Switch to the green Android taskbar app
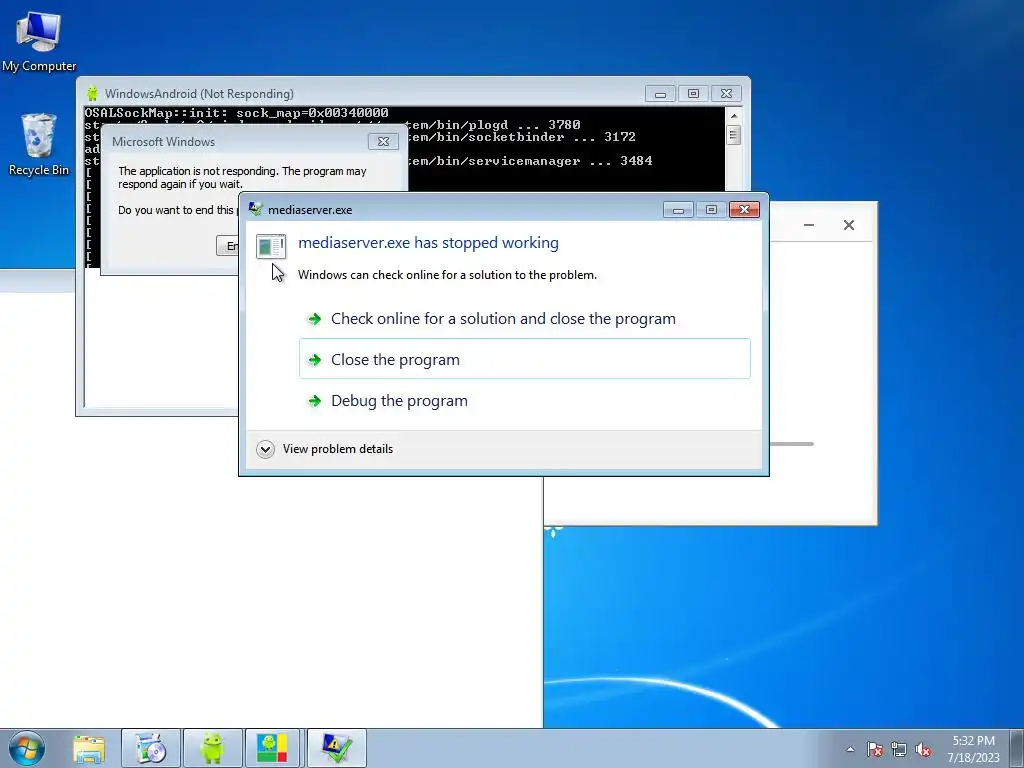 pyautogui.click(x=212, y=748)
